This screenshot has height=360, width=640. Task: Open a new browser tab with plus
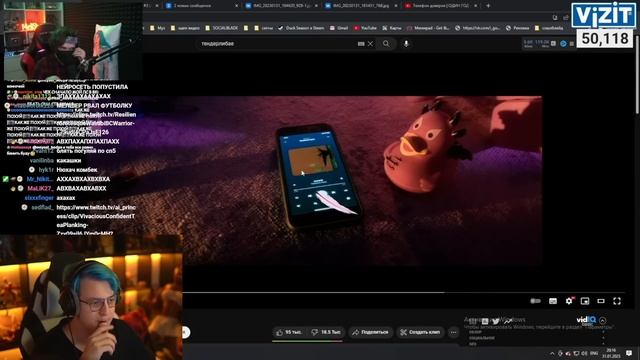(488, 6)
